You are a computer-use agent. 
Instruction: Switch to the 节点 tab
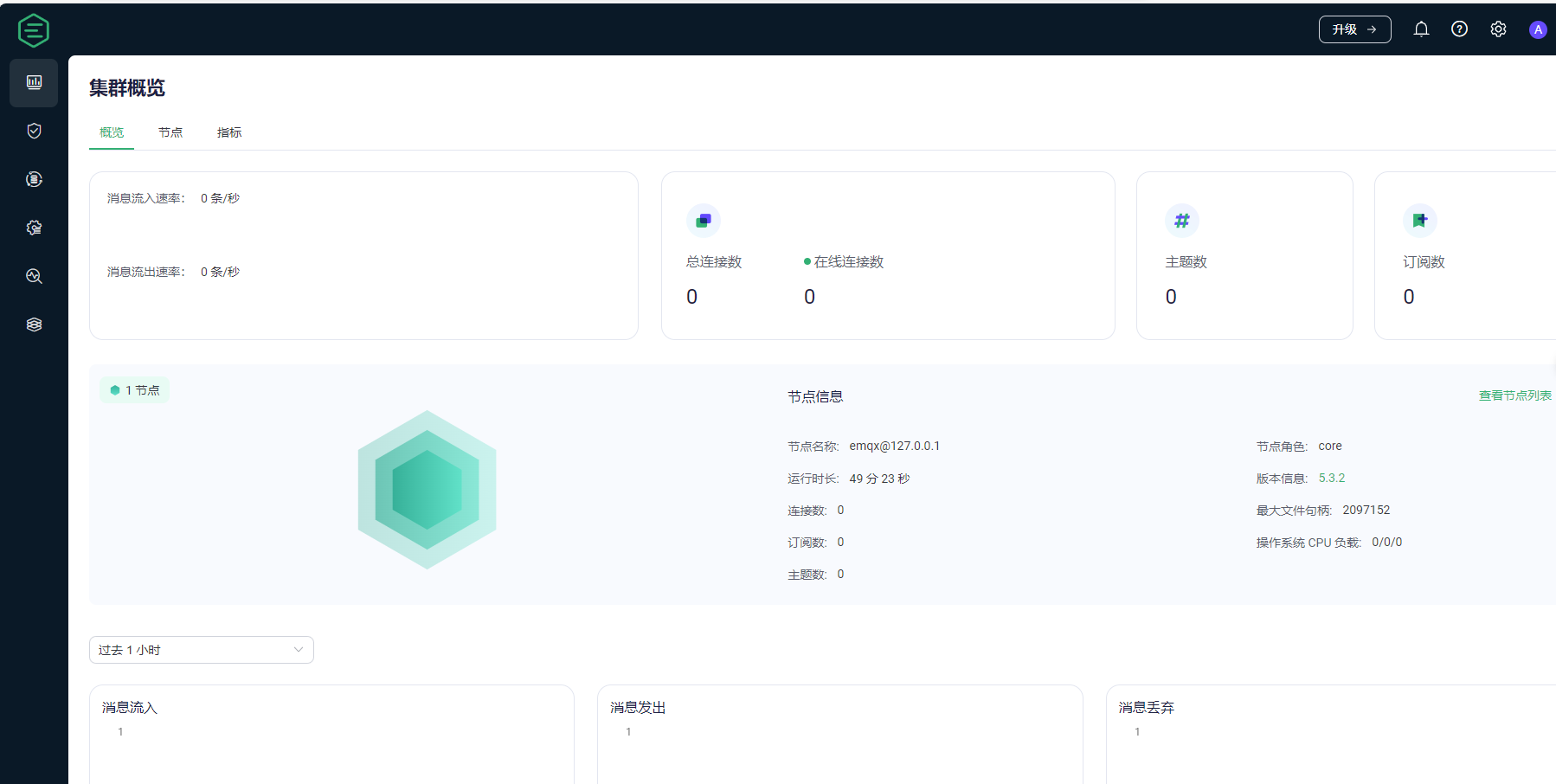pyautogui.click(x=170, y=132)
